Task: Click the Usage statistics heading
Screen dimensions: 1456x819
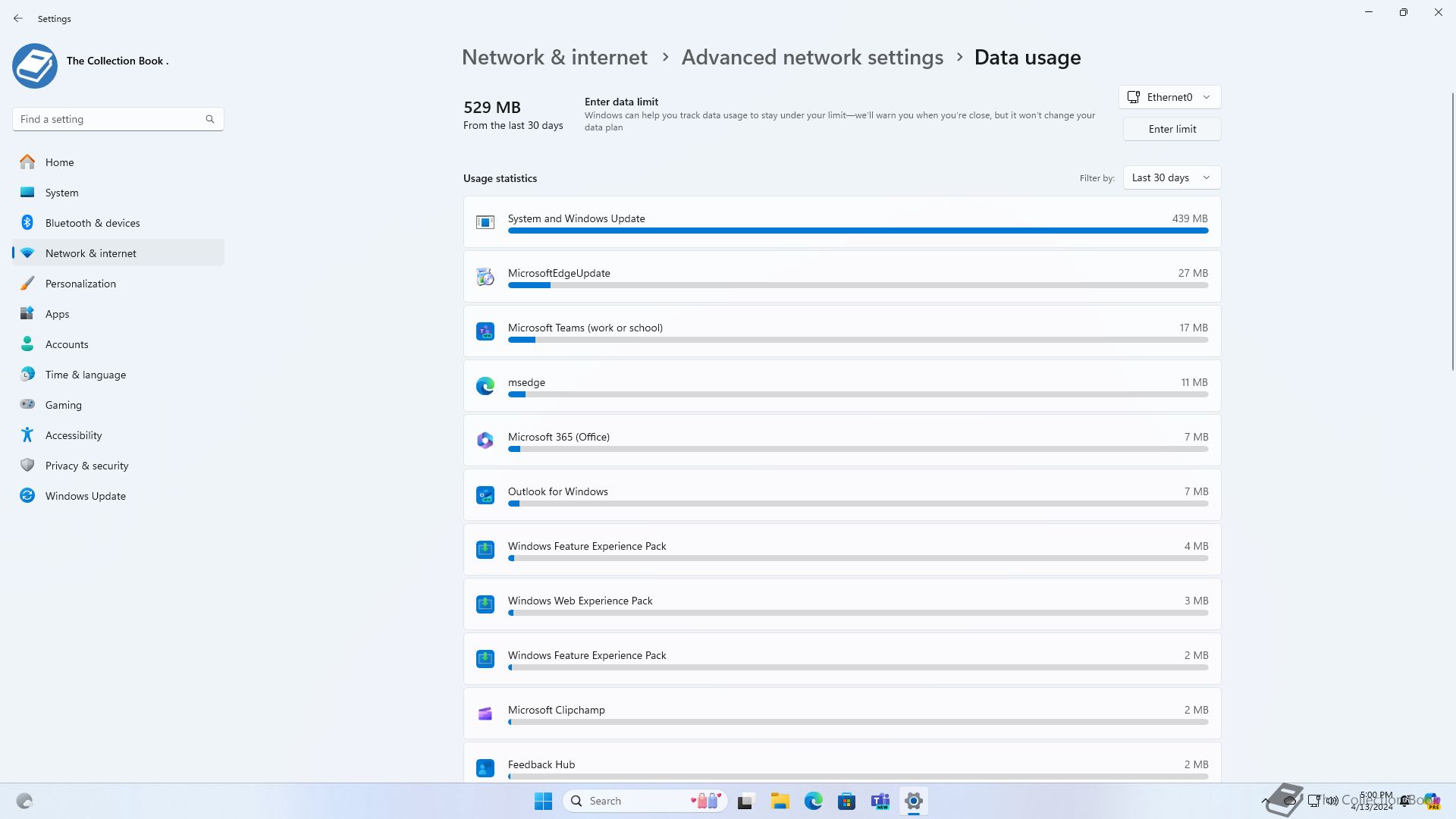Action: point(500,178)
